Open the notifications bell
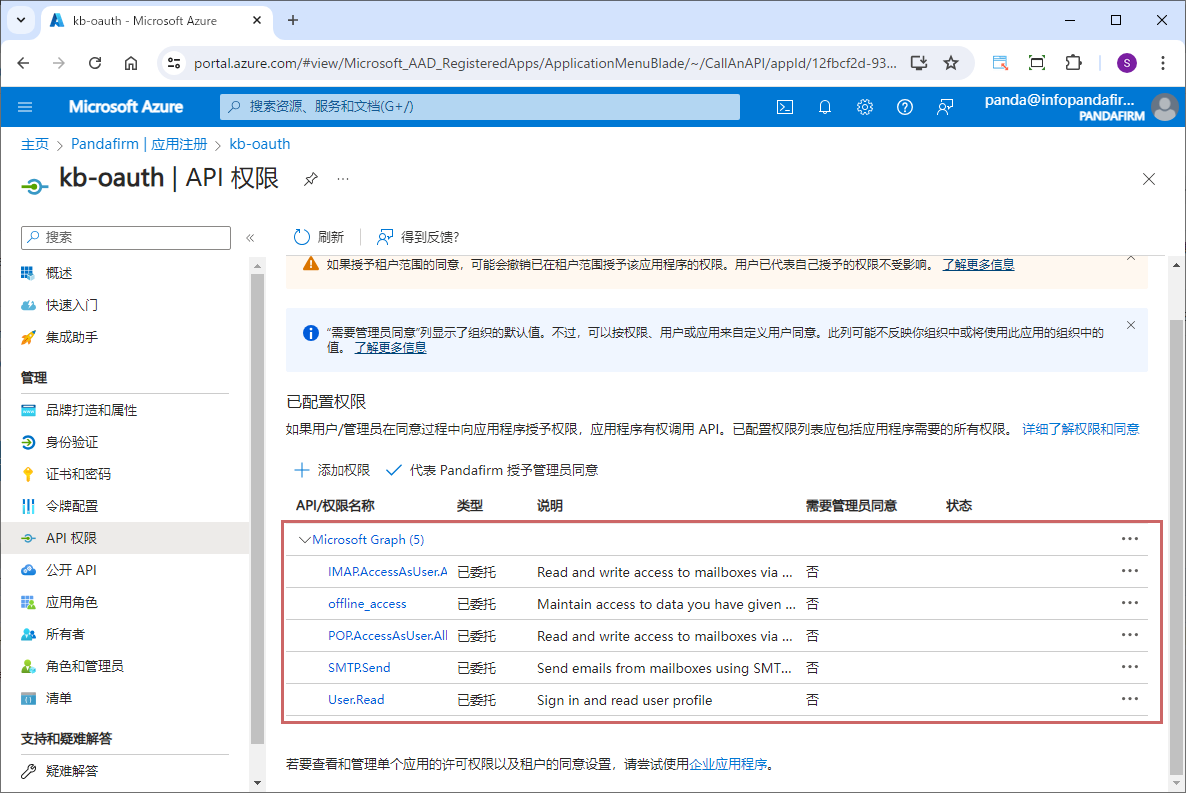 [x=825, y=107]
